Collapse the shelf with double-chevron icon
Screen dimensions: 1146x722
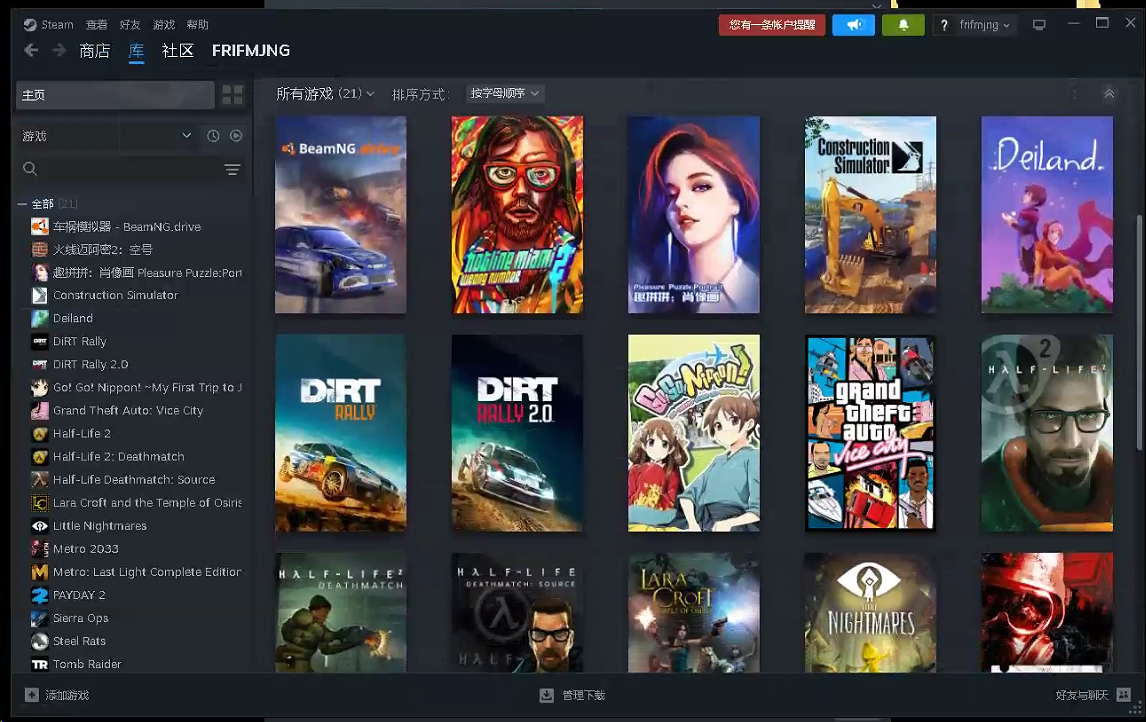(1109, 94)
